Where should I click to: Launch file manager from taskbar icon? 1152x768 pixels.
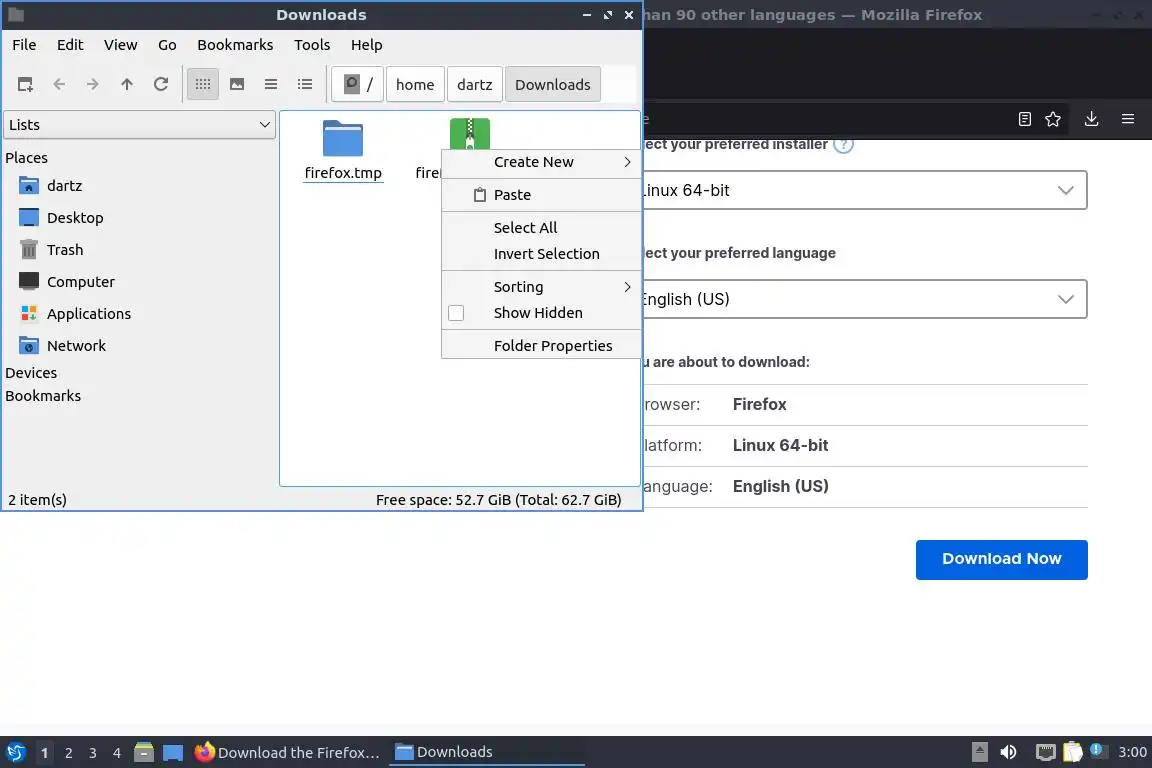(144, 753)
